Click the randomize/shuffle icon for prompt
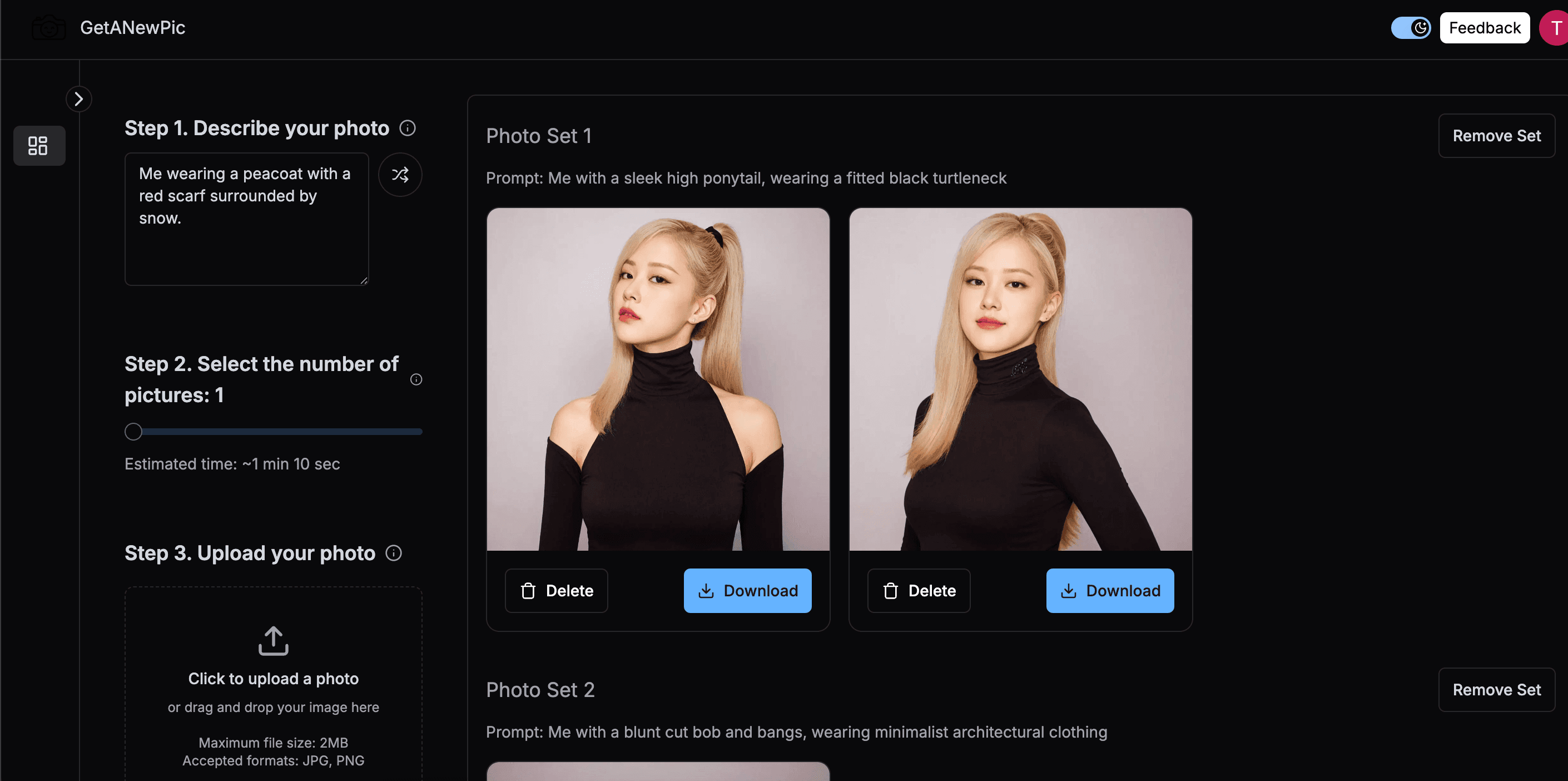The image size is (1568, 781). tap(400, 175)
